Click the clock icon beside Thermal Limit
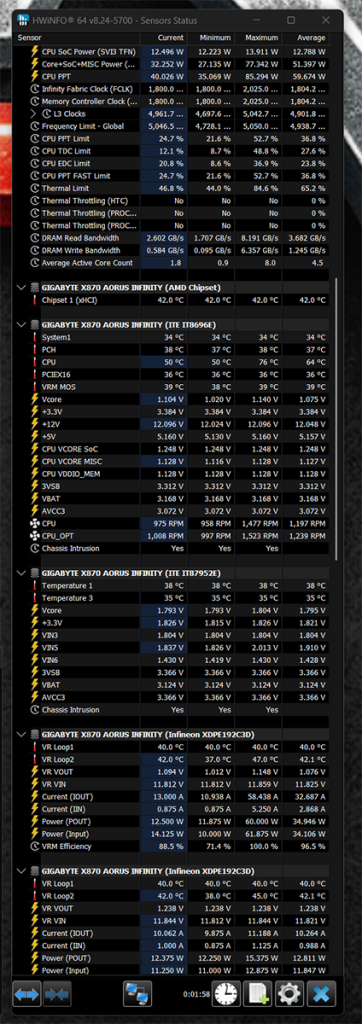This screenshot has width=362, height=1024. (35, 188)
